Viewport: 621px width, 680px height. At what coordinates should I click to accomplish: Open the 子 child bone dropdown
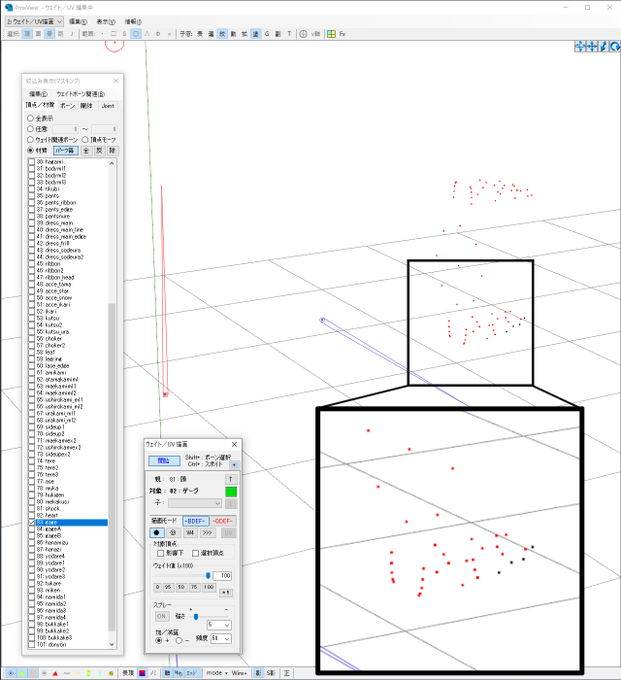tap(195, 503)
